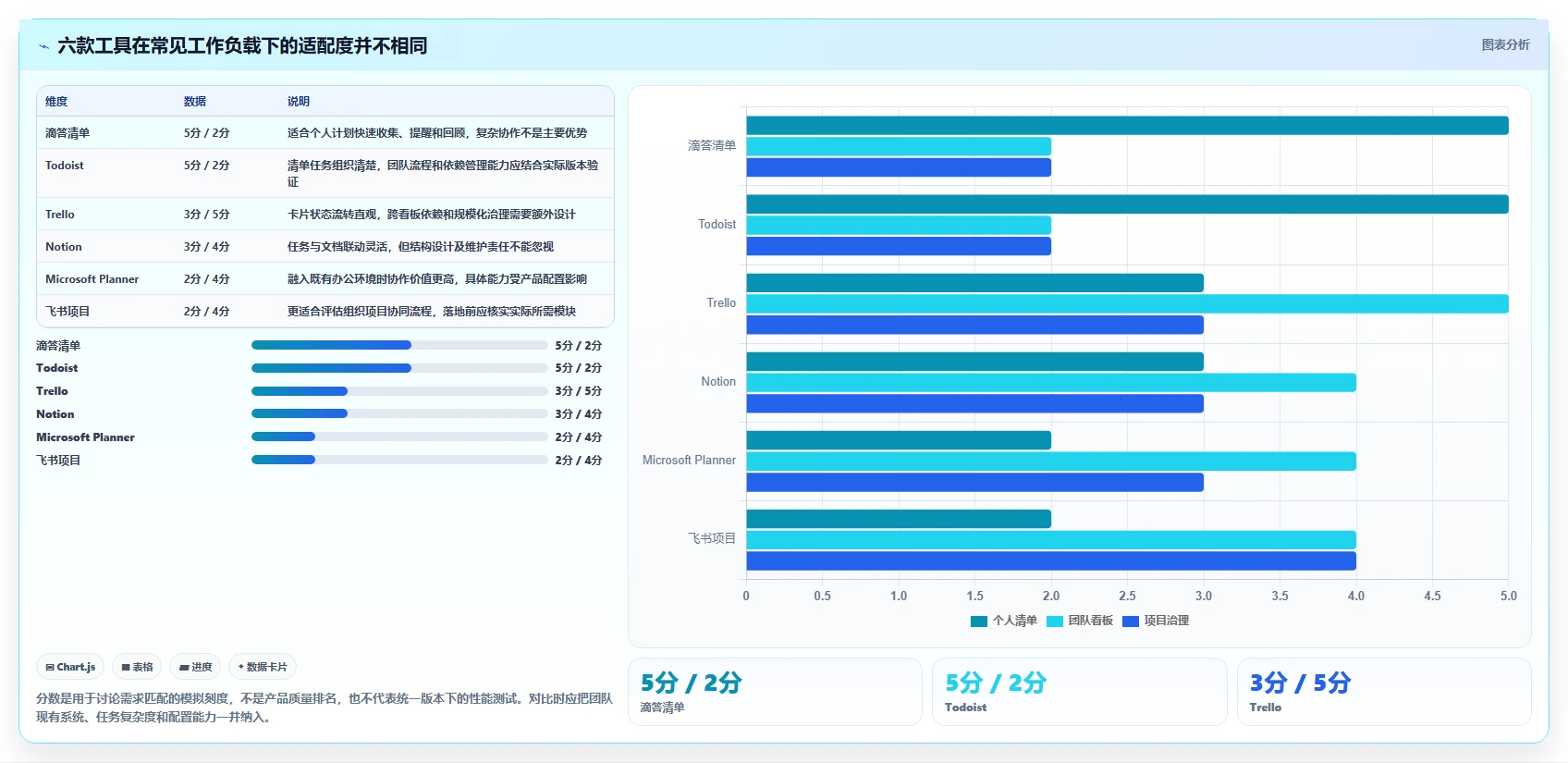Click the Microsoft Planner 个人清单 bar in the chart
Viewport: 1568px width, 763px height.
pyautogui.click(x=899, y=440)
